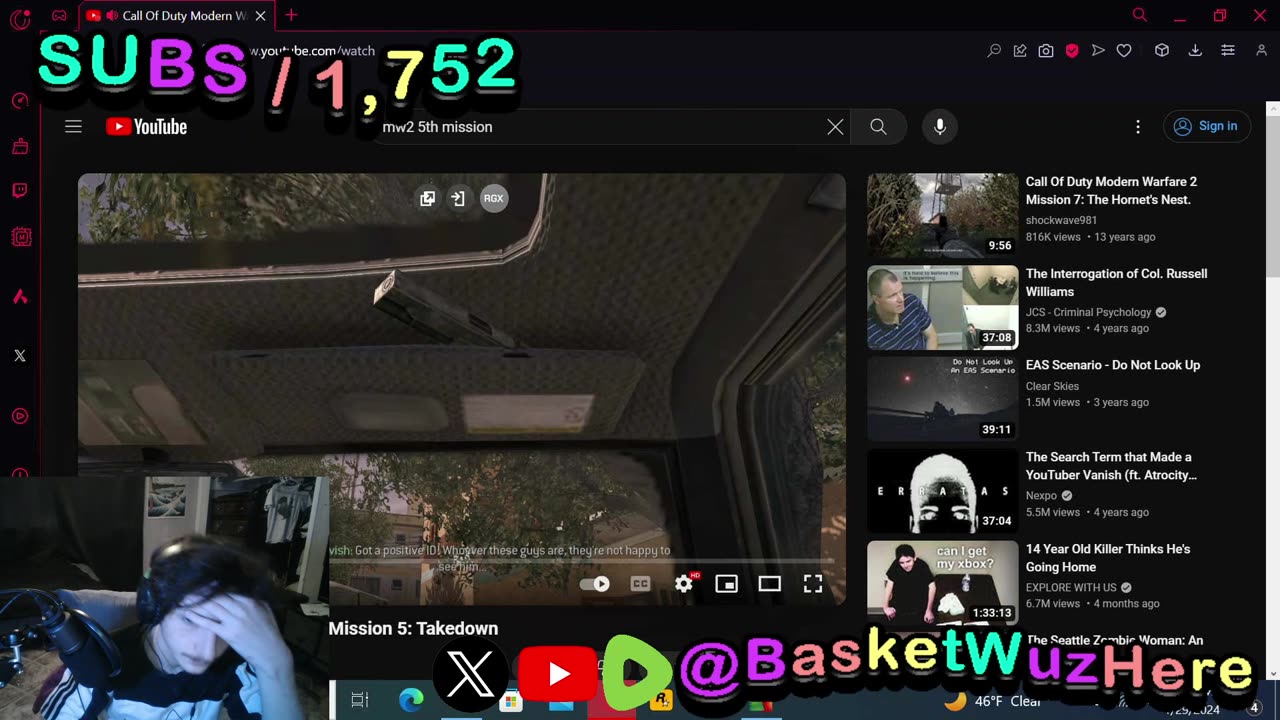Open YouTube three-dot settings menu
Image resolution: width=1280 pixels, height=720 pixels.
pos(1138,127)
